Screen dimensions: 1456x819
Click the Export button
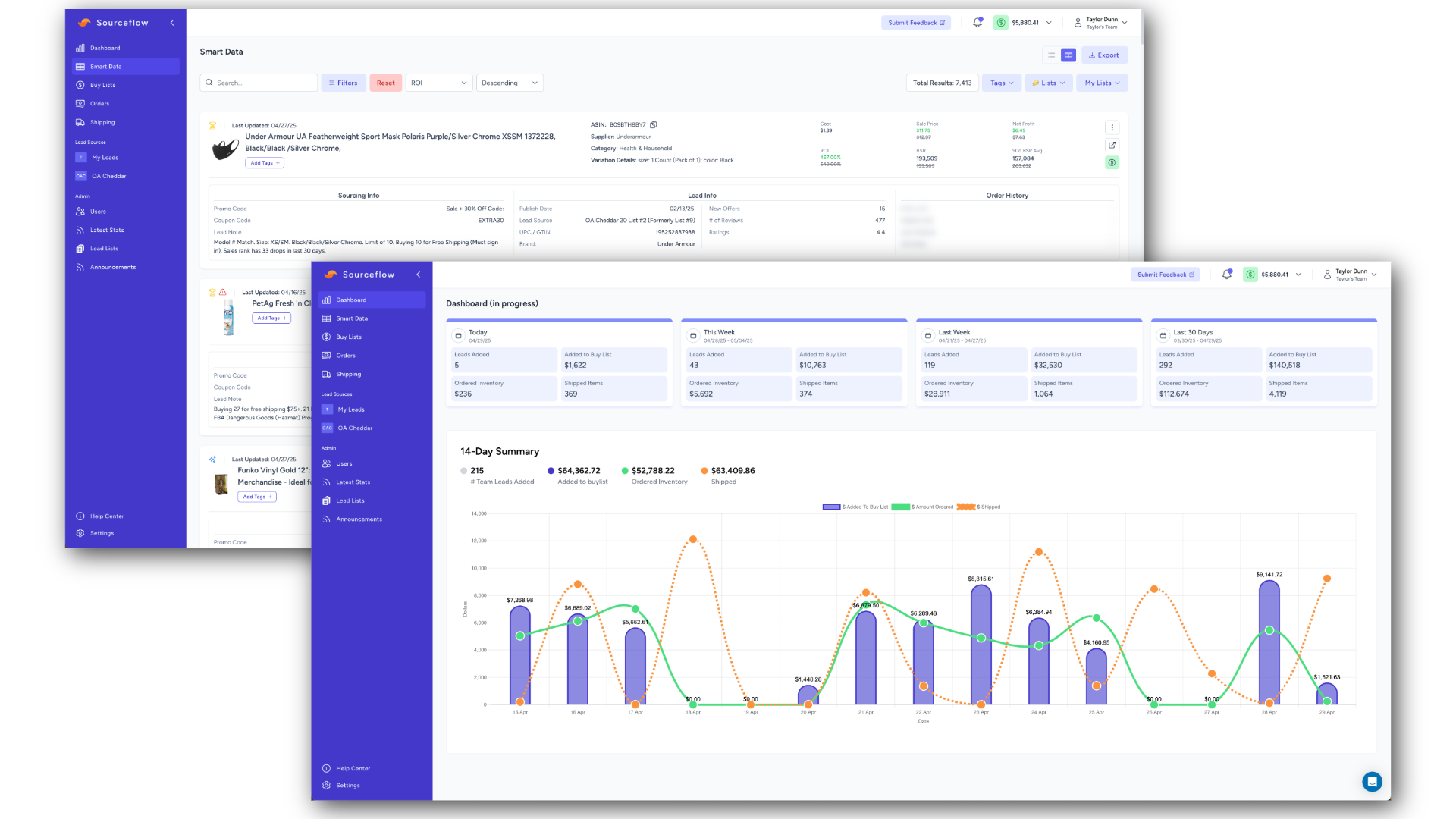pyautogui.click(x=1103, y=55)
